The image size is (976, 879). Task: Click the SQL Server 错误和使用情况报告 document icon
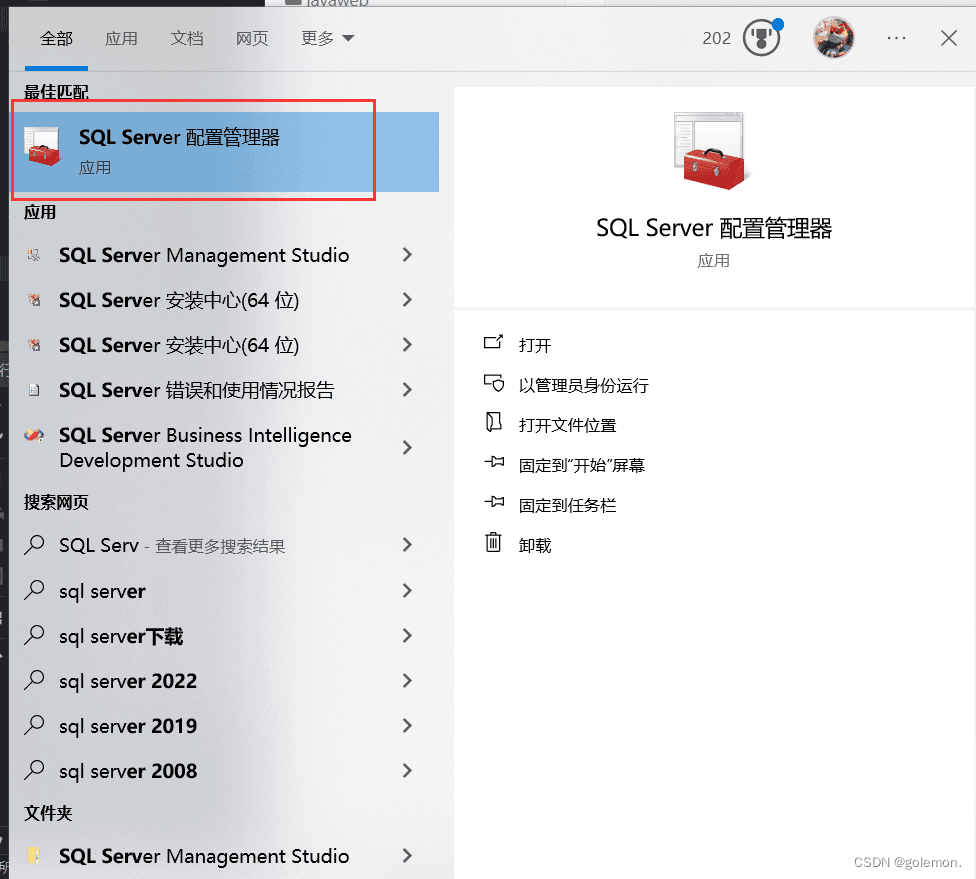coord(34,390)
